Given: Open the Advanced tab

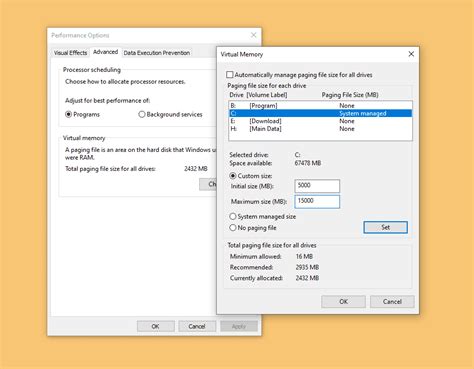Looking at the screenshot, I should 105,52.
